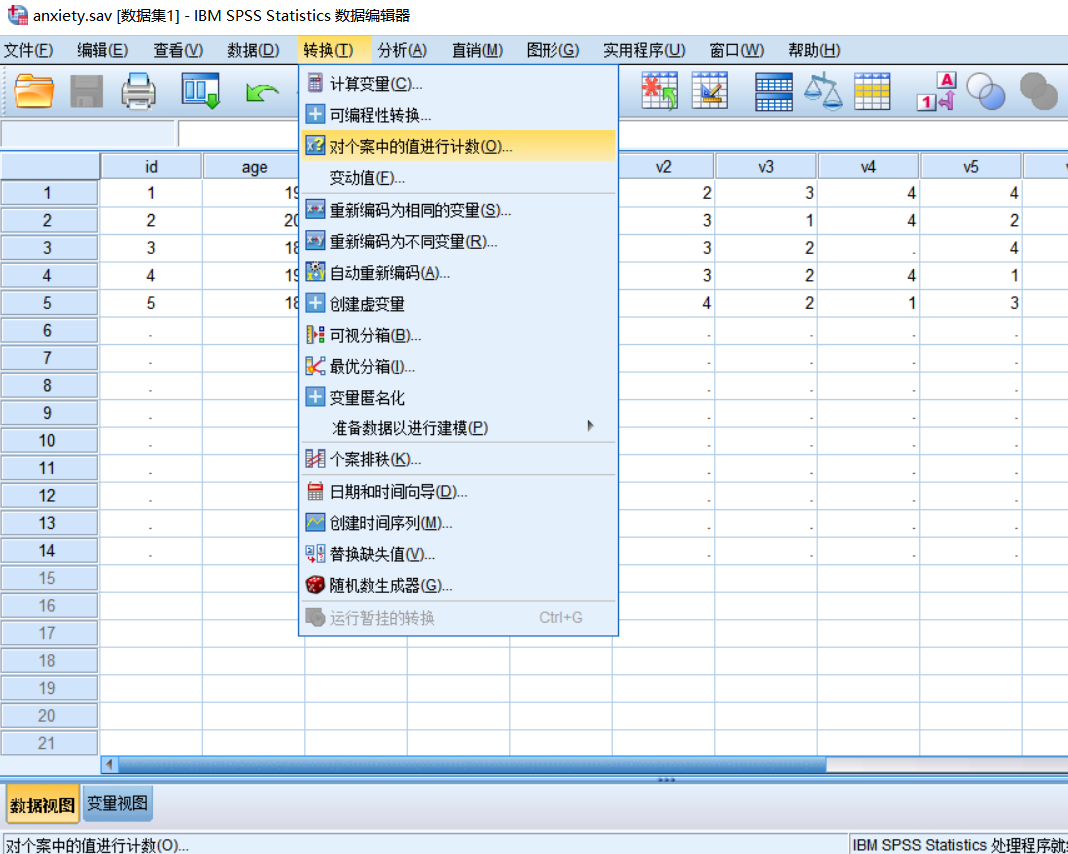Click the Weight cases scales icon

tap(823, 91)
